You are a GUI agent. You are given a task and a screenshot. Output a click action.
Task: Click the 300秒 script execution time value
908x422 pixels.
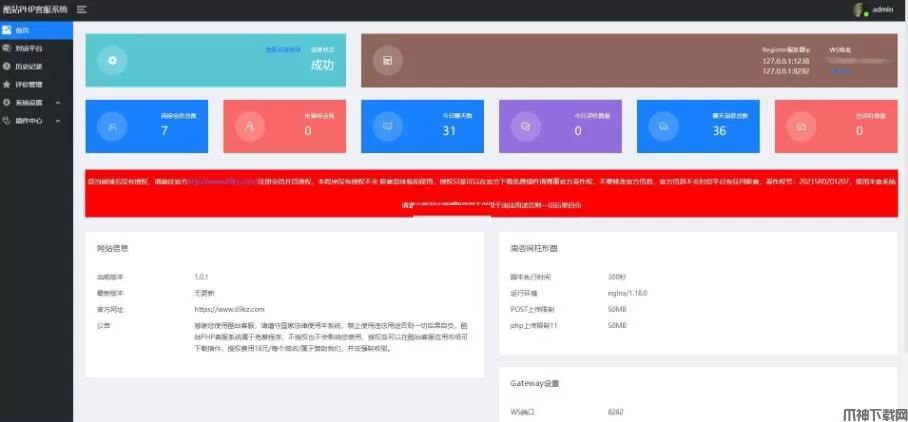click(x=617, y=277)
